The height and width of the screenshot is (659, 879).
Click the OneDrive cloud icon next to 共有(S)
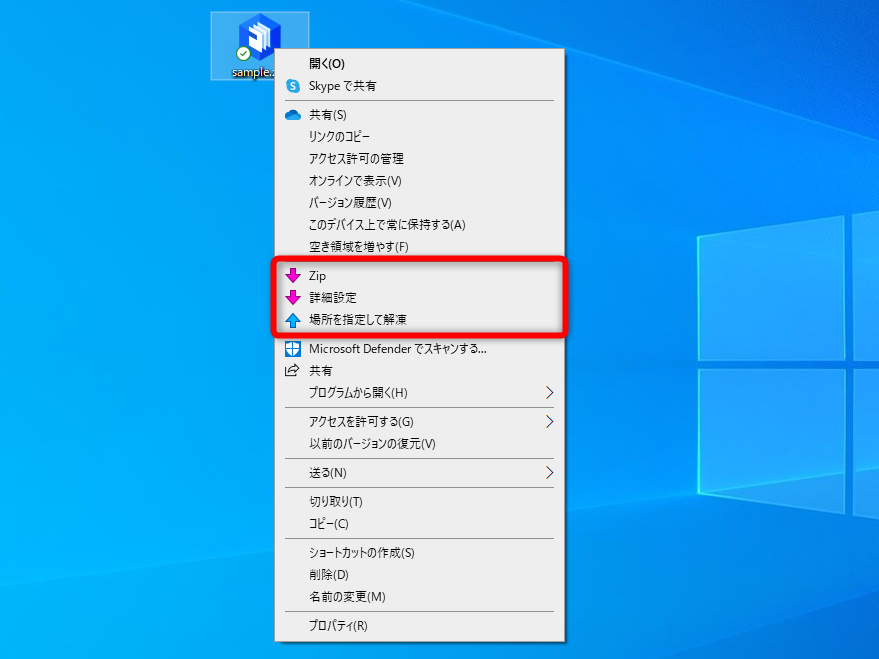[x=292, y=114]
